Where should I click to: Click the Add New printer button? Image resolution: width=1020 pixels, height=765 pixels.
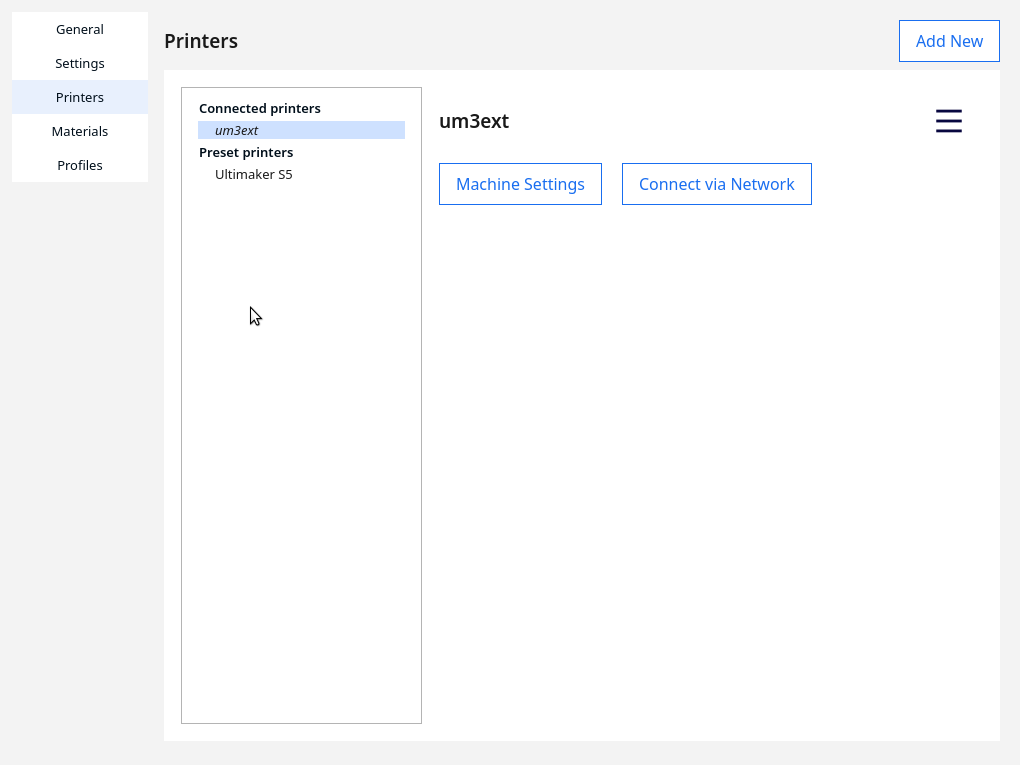pos(949,41)
